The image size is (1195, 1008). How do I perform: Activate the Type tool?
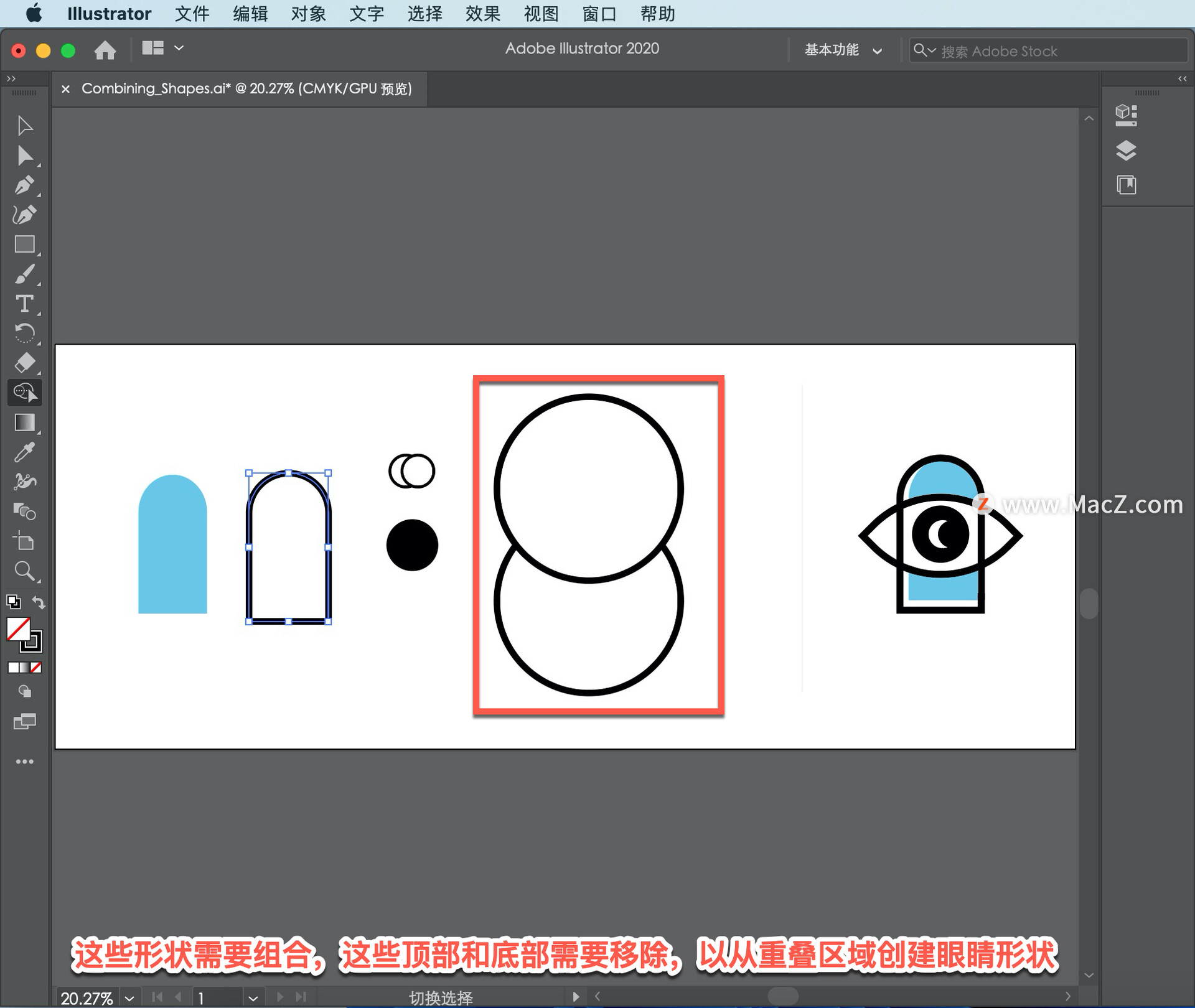click(25, 304)
